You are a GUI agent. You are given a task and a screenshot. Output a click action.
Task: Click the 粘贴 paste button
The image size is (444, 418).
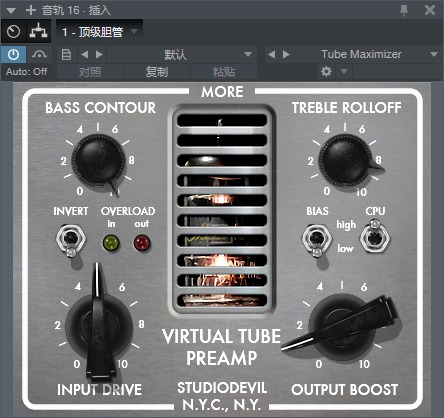[x=224, y=72]
